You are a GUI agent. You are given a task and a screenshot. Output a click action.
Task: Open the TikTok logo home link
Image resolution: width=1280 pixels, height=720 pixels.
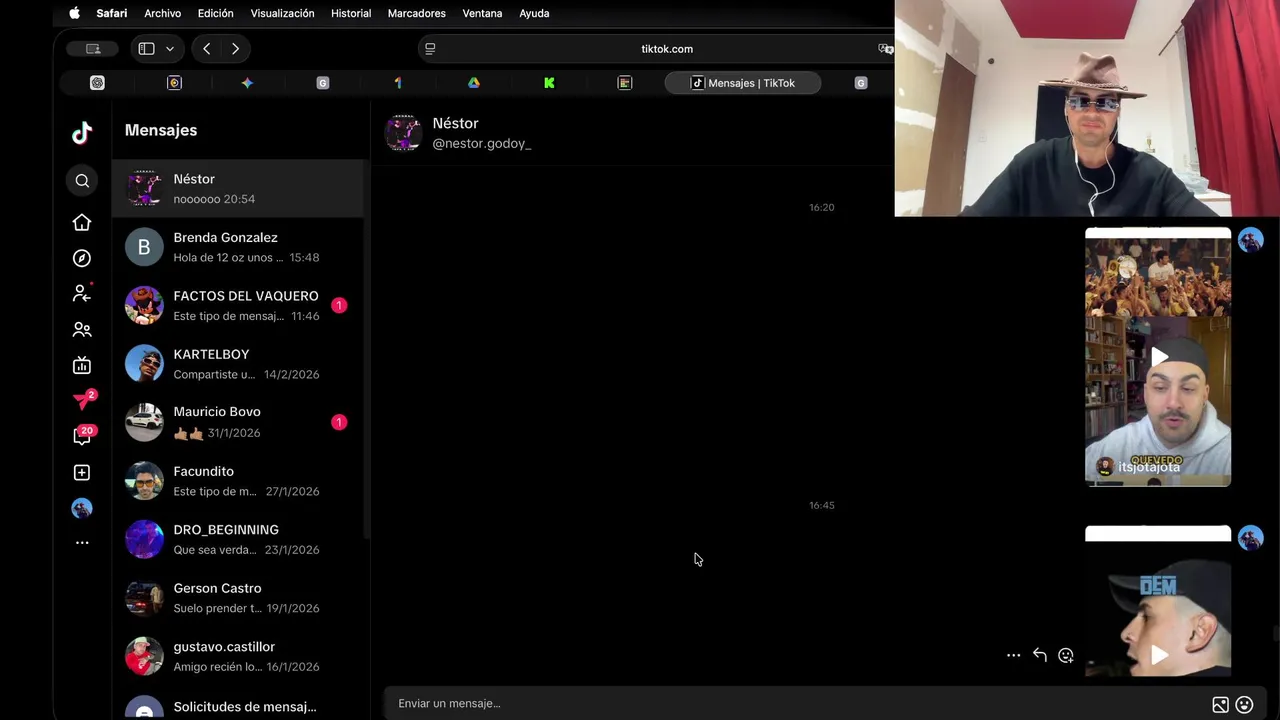(x=82, y=132)
